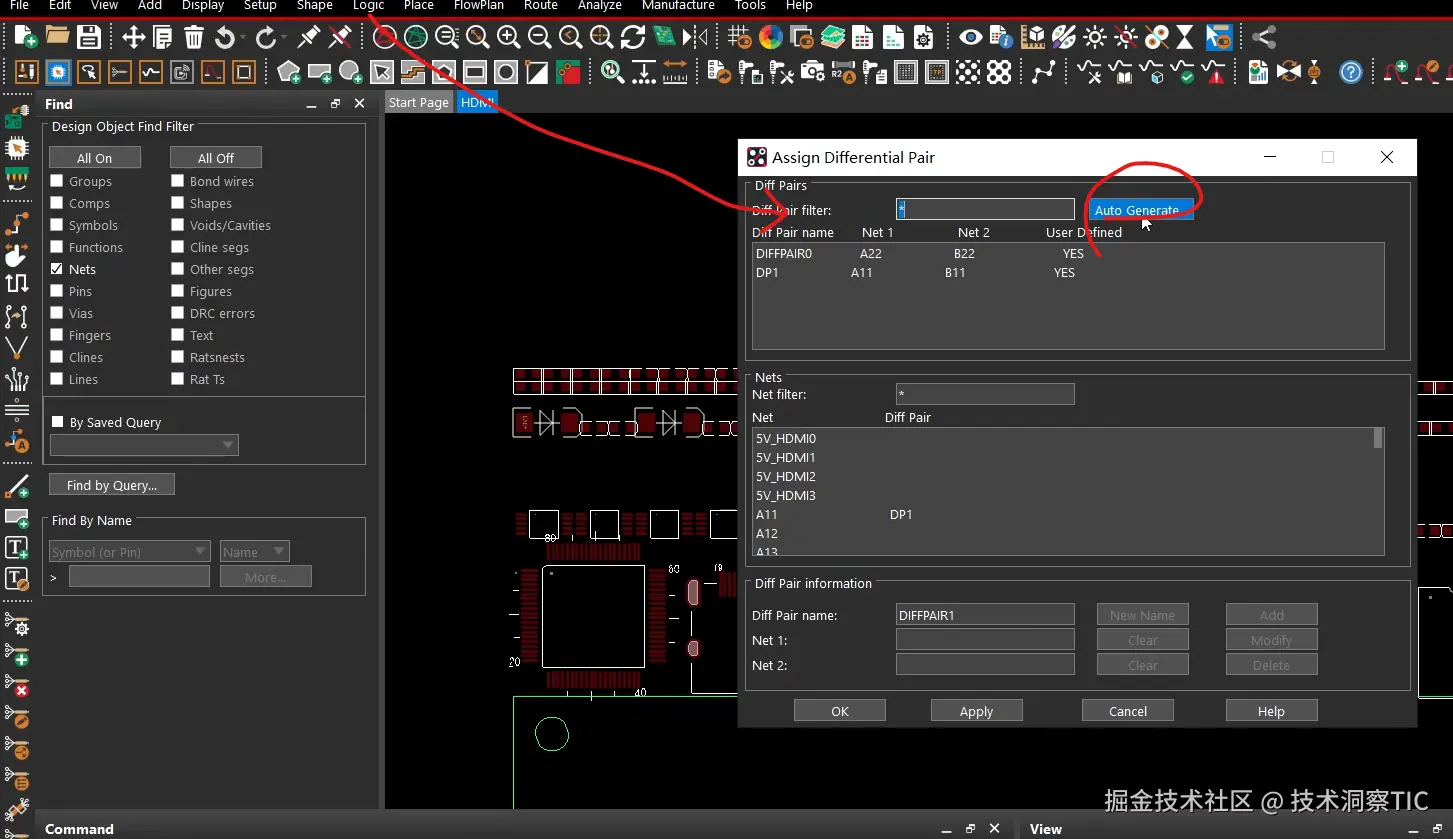
Task: Refresh the canvas display
Action: [633, 38]
